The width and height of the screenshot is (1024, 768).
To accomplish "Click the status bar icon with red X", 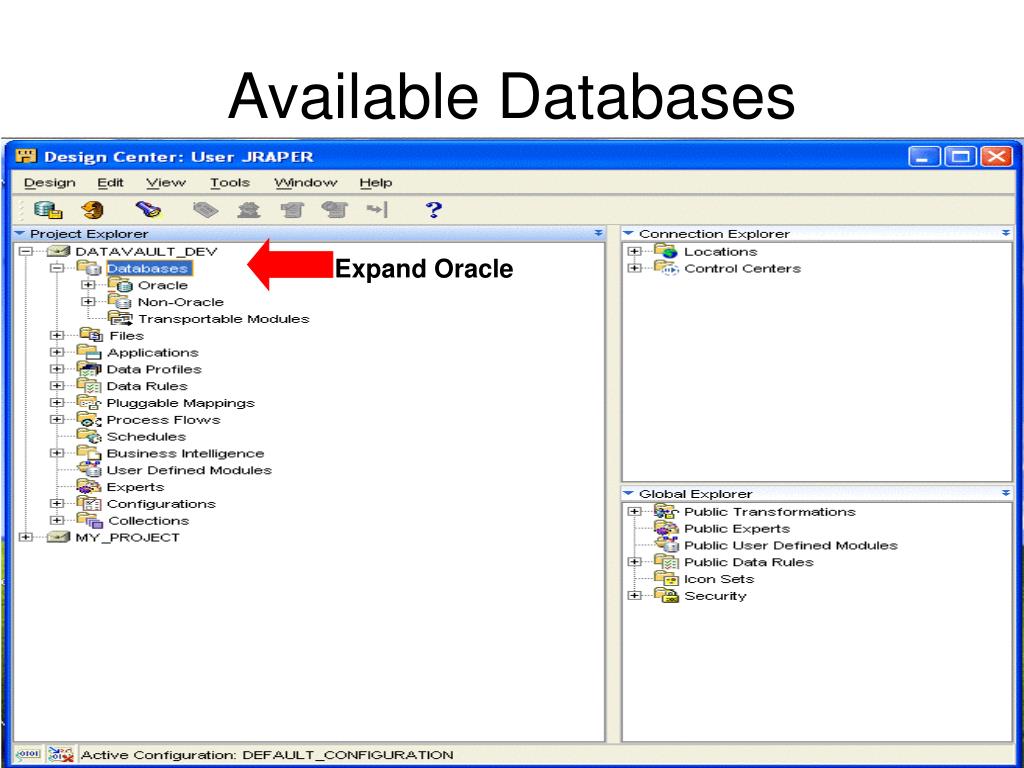I will 61,754.
